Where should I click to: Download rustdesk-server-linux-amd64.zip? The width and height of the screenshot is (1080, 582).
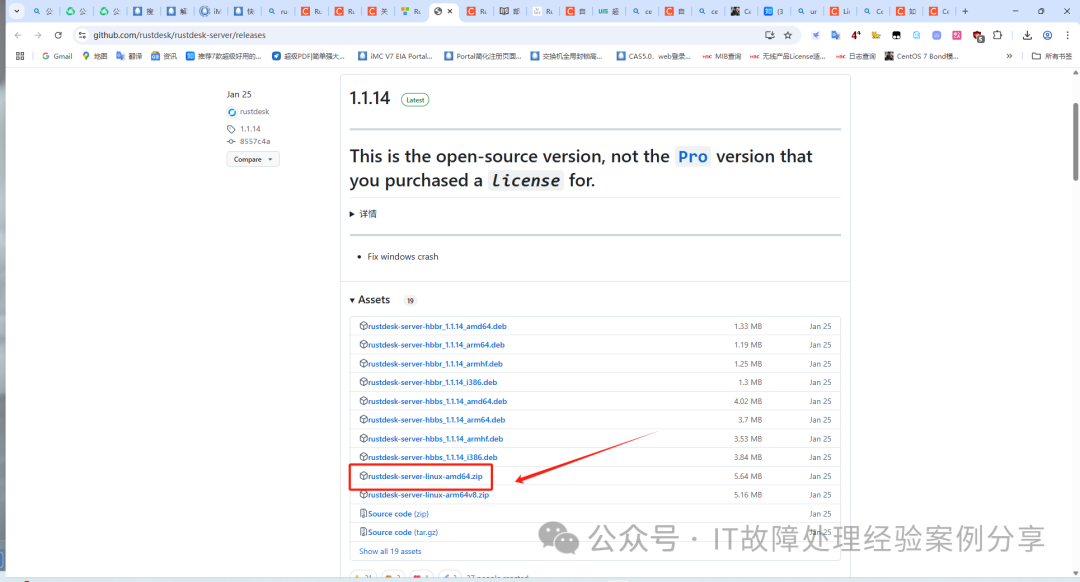click(x=425, y=476)
